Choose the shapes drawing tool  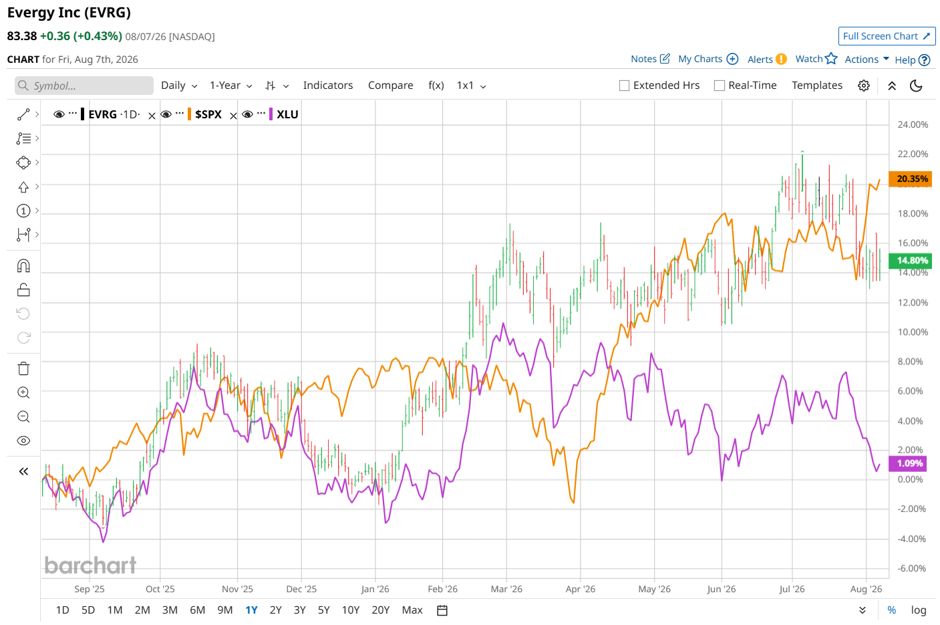point(23,162)
